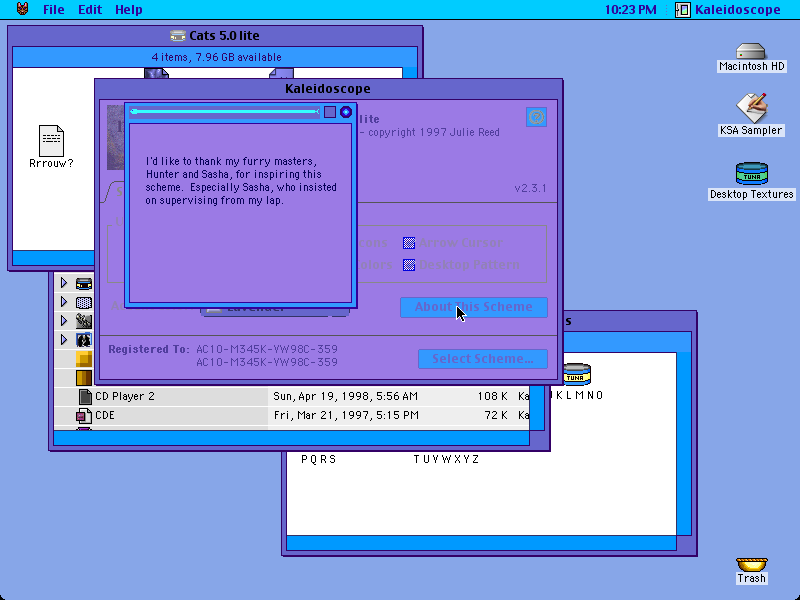Click the credits text thanking Hunter and Sasha
The width and height of the screenshot is (800, 600).
tap(241, 181)
